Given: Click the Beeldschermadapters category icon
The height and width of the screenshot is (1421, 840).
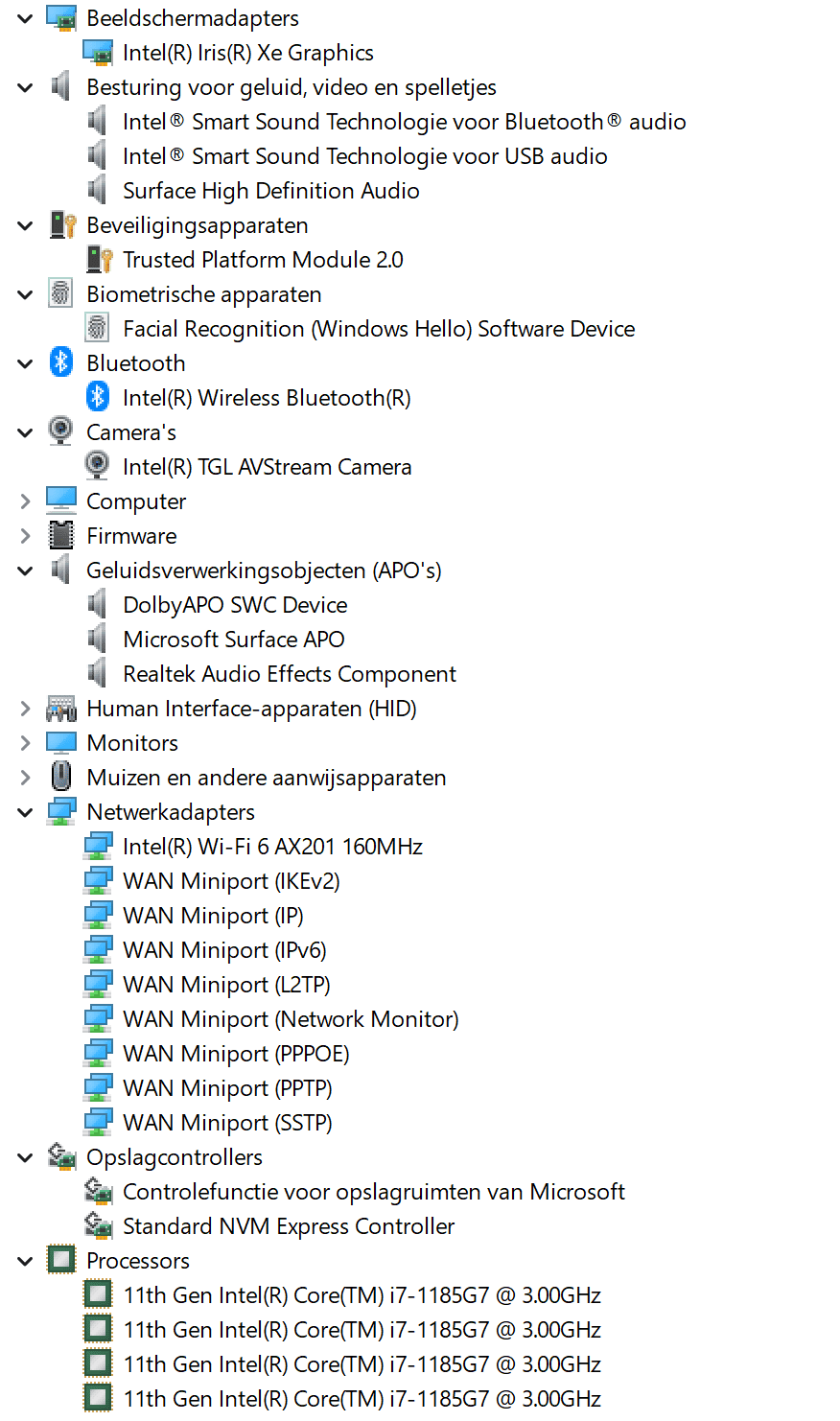Looking at the screenshot, I should [61, 18].
